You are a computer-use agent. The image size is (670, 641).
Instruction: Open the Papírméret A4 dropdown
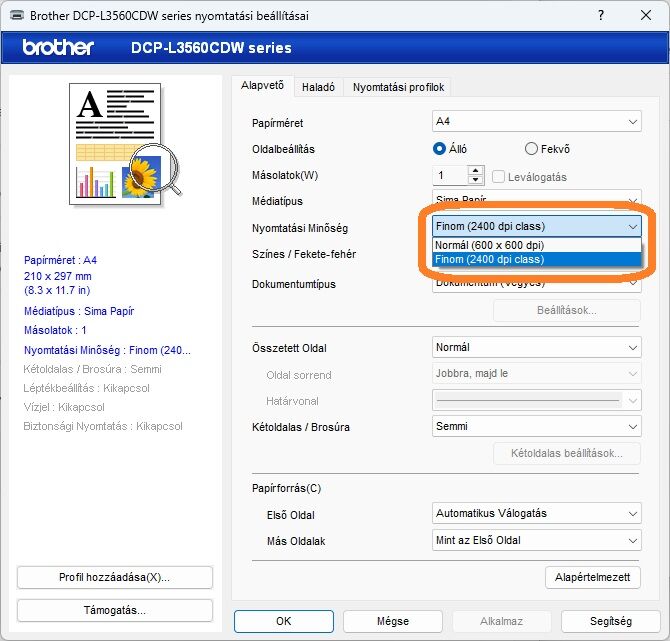click(x=536, y=121)
